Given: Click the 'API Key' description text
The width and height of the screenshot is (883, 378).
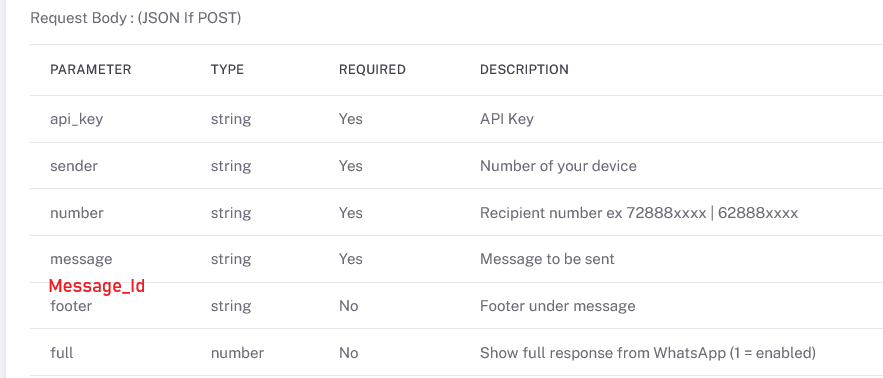Looking at the screenshot, I should pyautogui.click(x=507, y=119).
